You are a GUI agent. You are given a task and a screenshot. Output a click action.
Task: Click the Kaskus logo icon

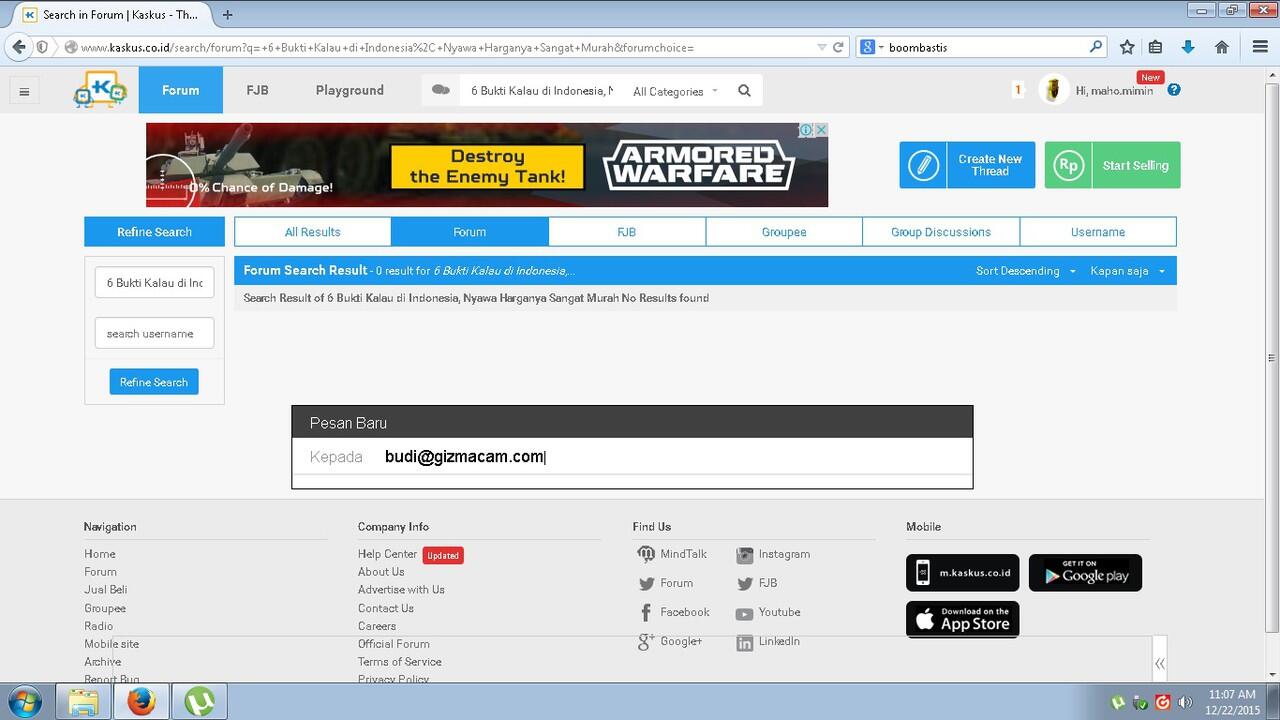[x=100, y=90]
